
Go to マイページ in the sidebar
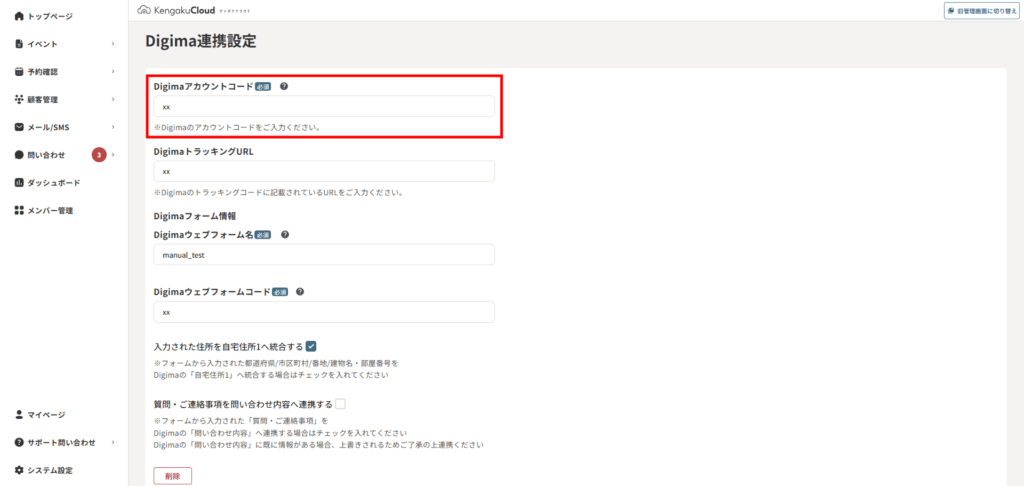point(46,415)
